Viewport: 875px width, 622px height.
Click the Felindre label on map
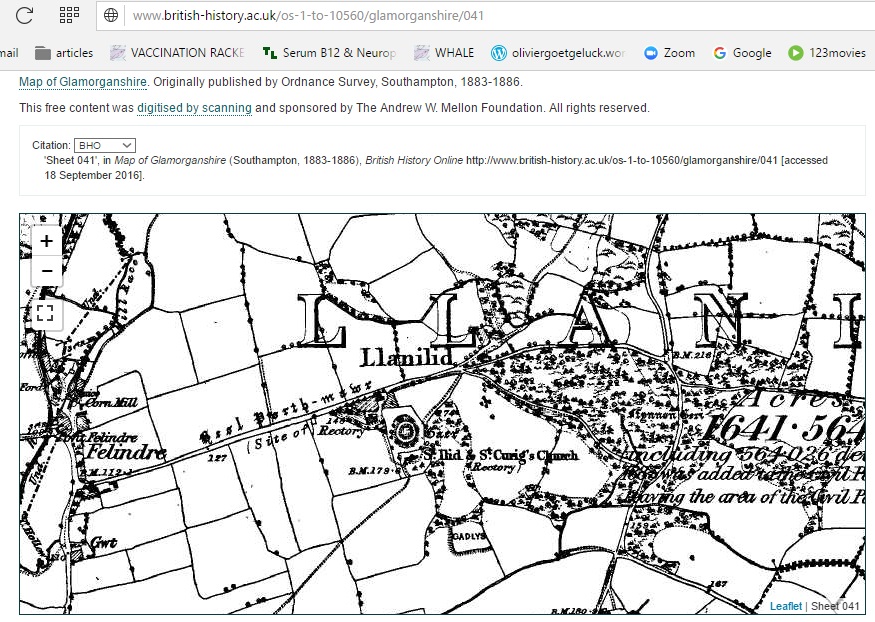126,451
